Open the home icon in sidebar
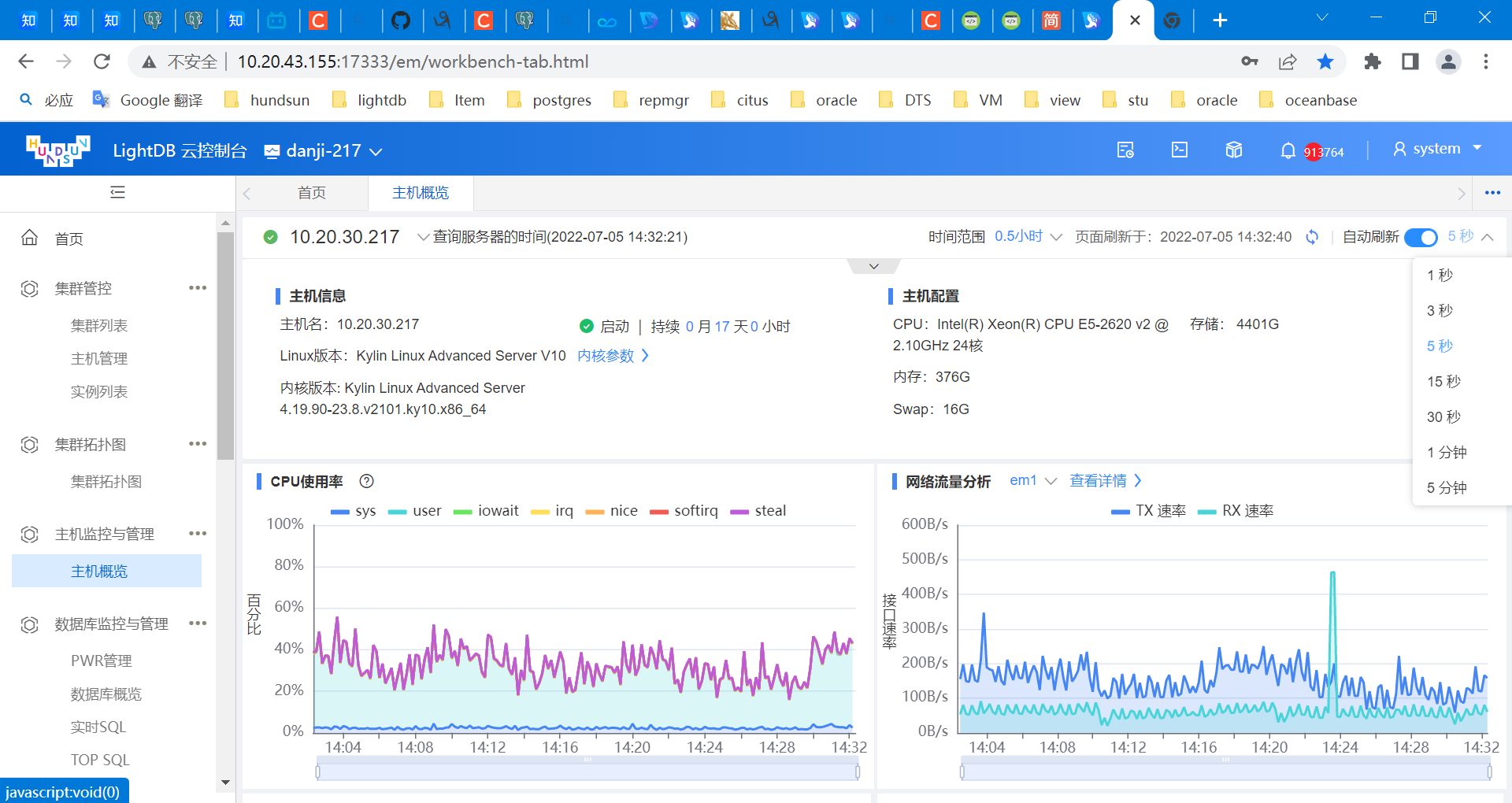The width and height of the screenshot is (1512, 803). (x=29, y=238)
